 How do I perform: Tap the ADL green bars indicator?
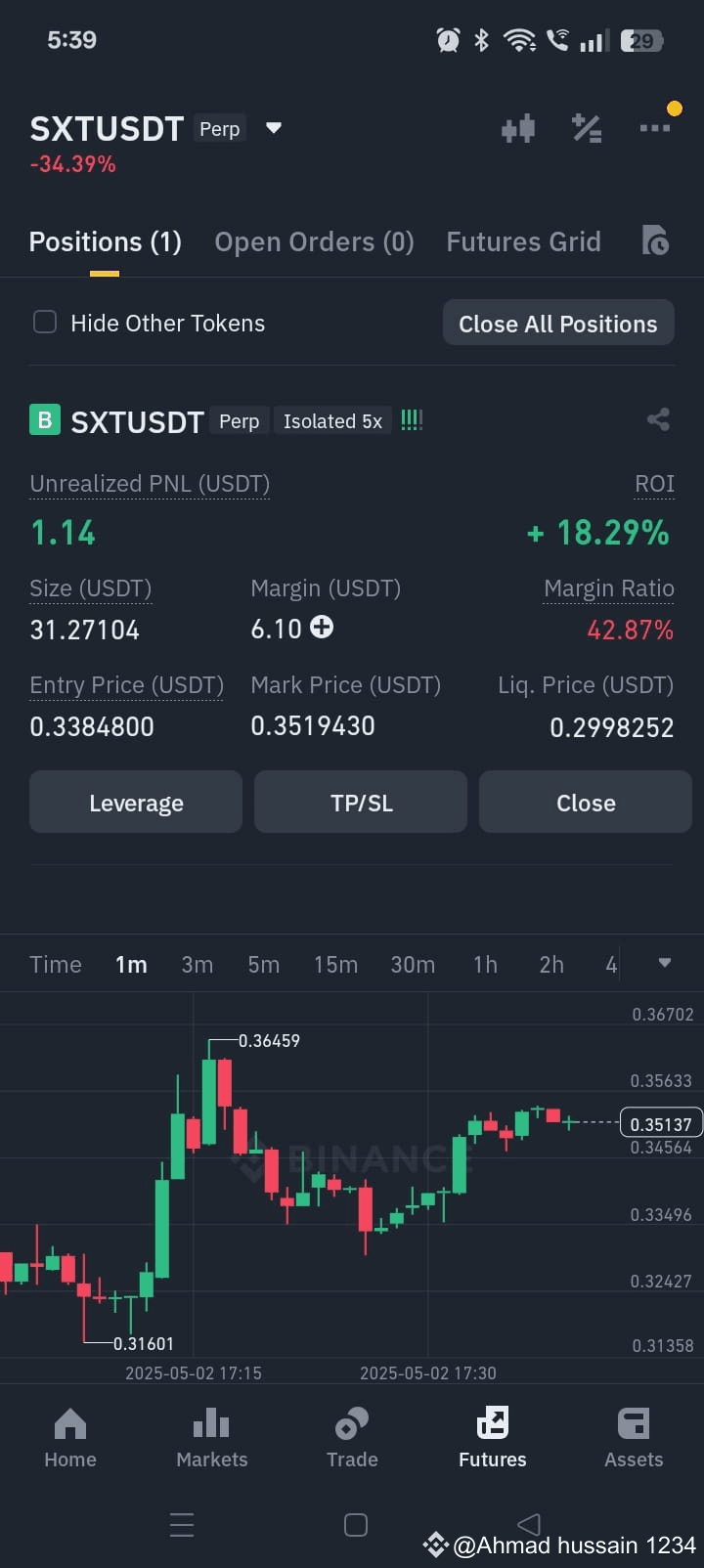[412, 420]
